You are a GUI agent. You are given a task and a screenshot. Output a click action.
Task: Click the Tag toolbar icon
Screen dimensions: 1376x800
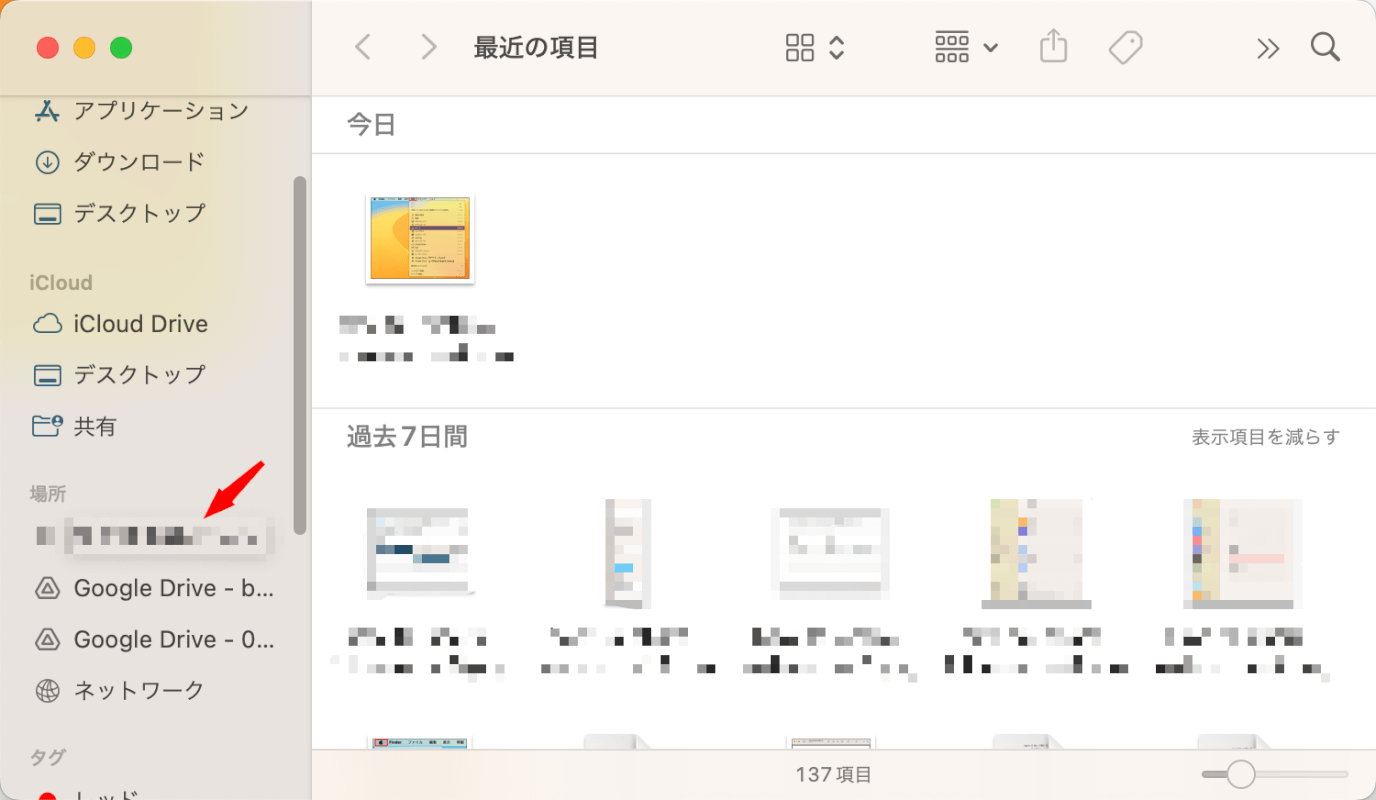(1126, 47)
